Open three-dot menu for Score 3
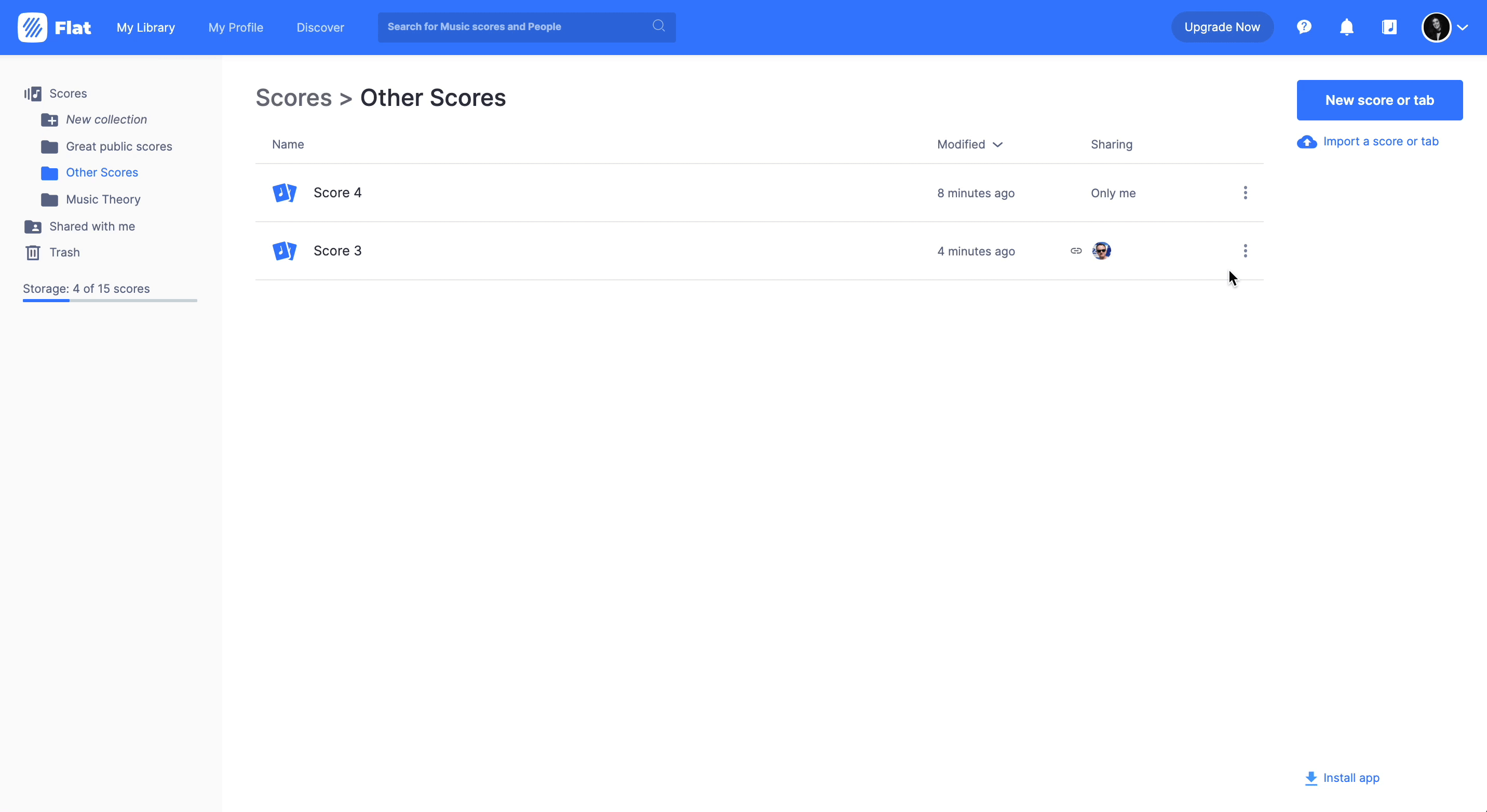 [1245, 250]
